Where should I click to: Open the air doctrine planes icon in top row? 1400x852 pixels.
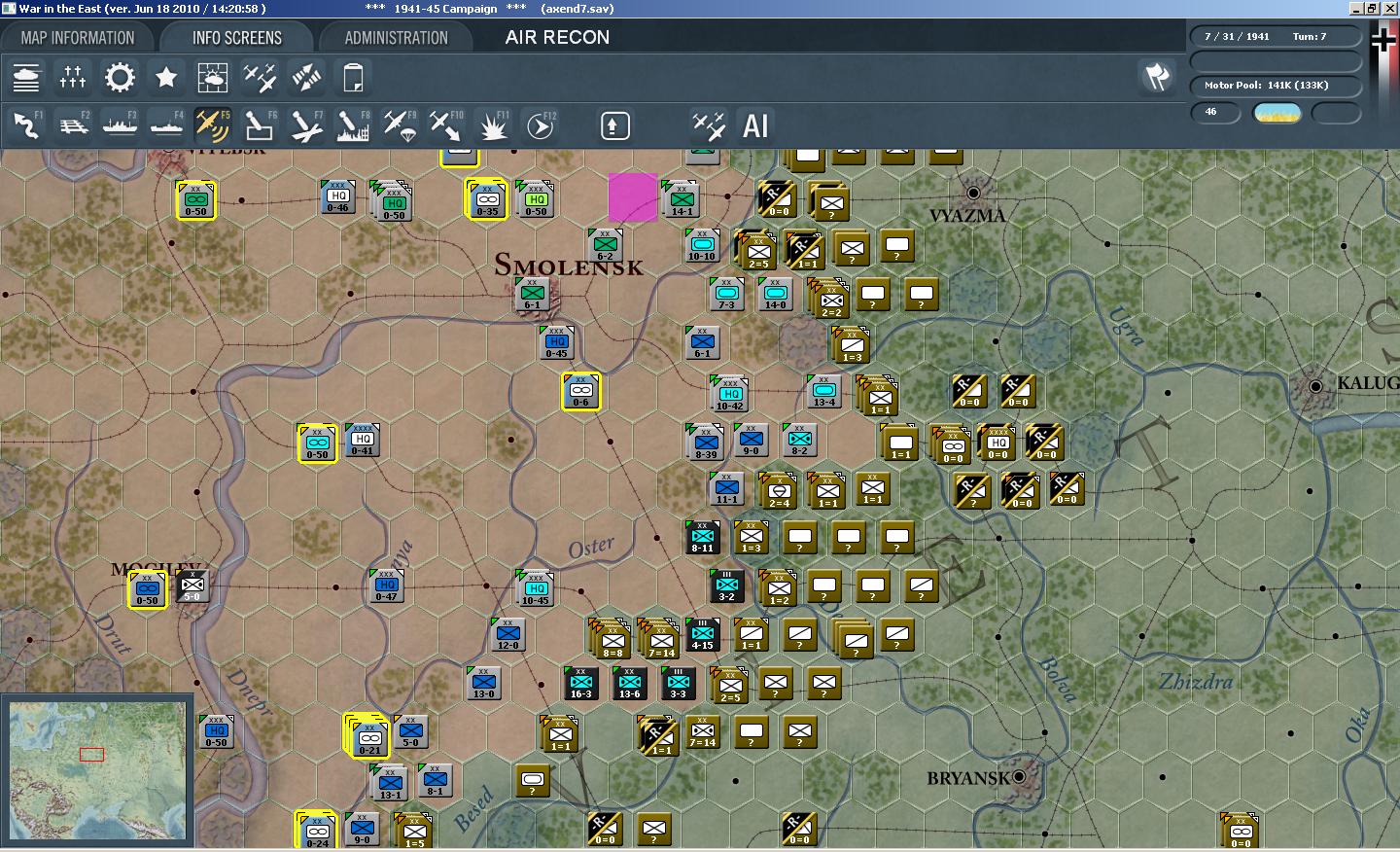coord(260,77)
